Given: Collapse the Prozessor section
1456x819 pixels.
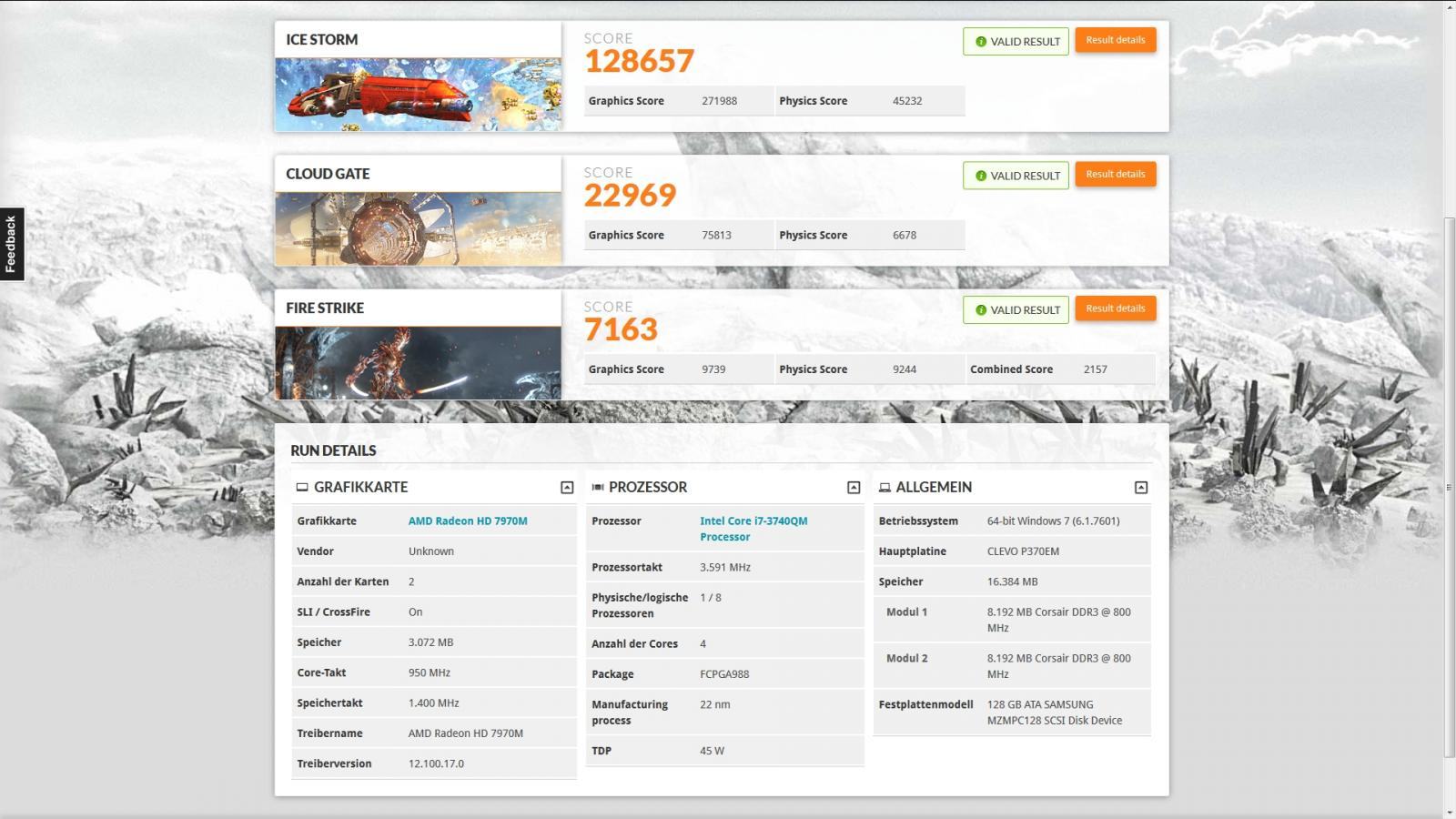Looking at the screenshot, I should tap(854, 488).
